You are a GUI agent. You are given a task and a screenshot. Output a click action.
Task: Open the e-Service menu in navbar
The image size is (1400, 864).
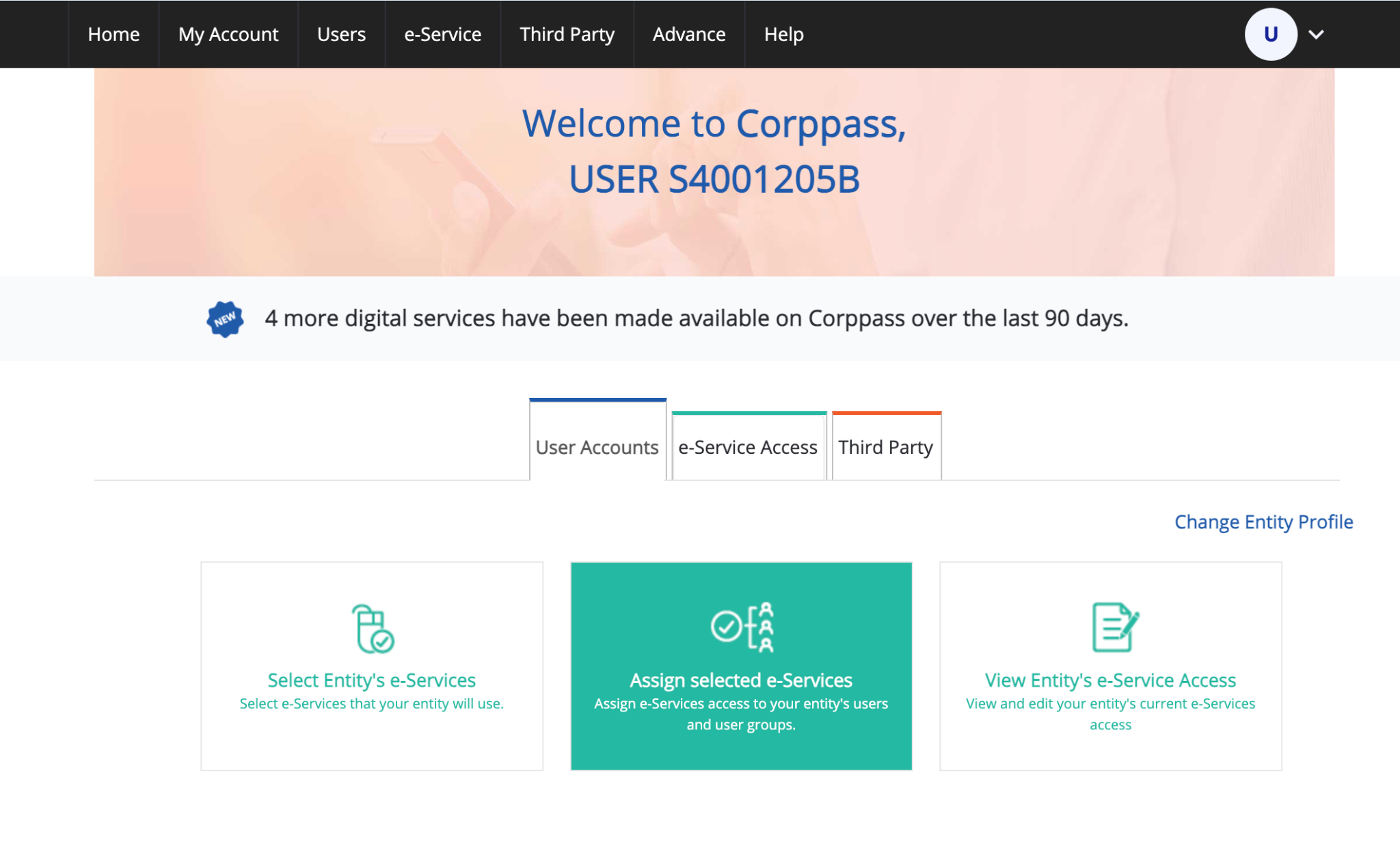pos(442,34)
